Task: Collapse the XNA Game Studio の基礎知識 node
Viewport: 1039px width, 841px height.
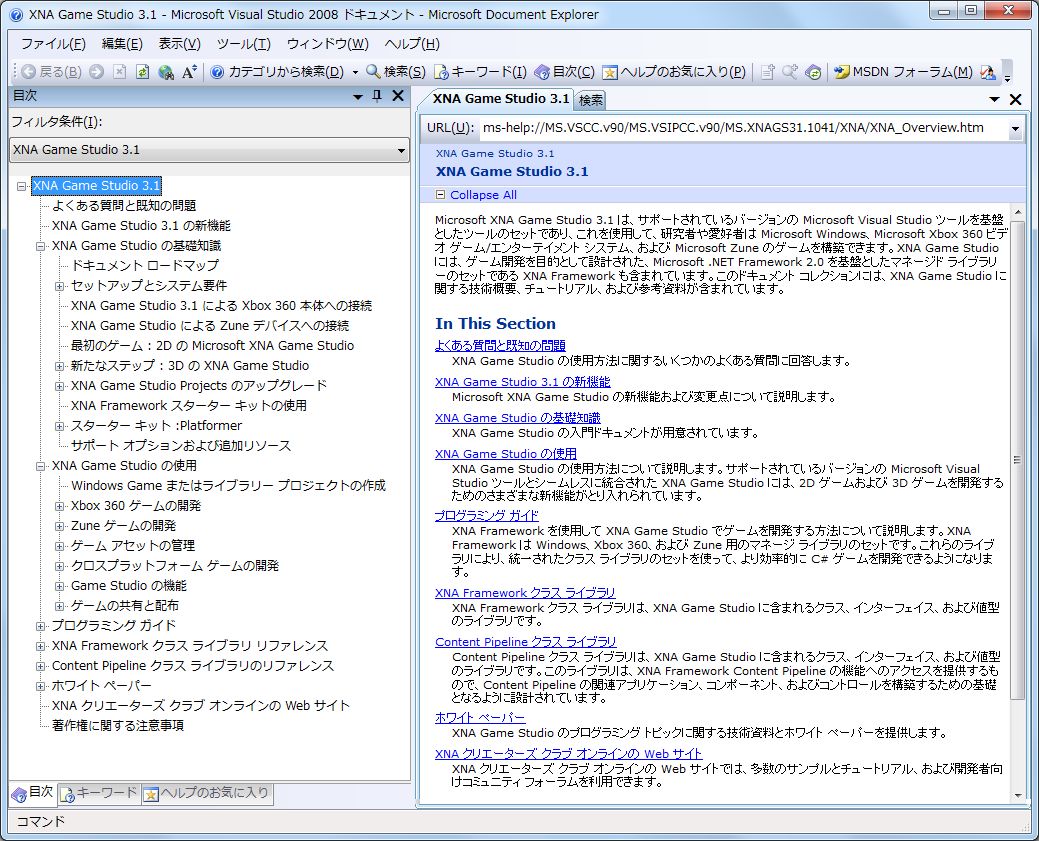Action: coord(41,246)
